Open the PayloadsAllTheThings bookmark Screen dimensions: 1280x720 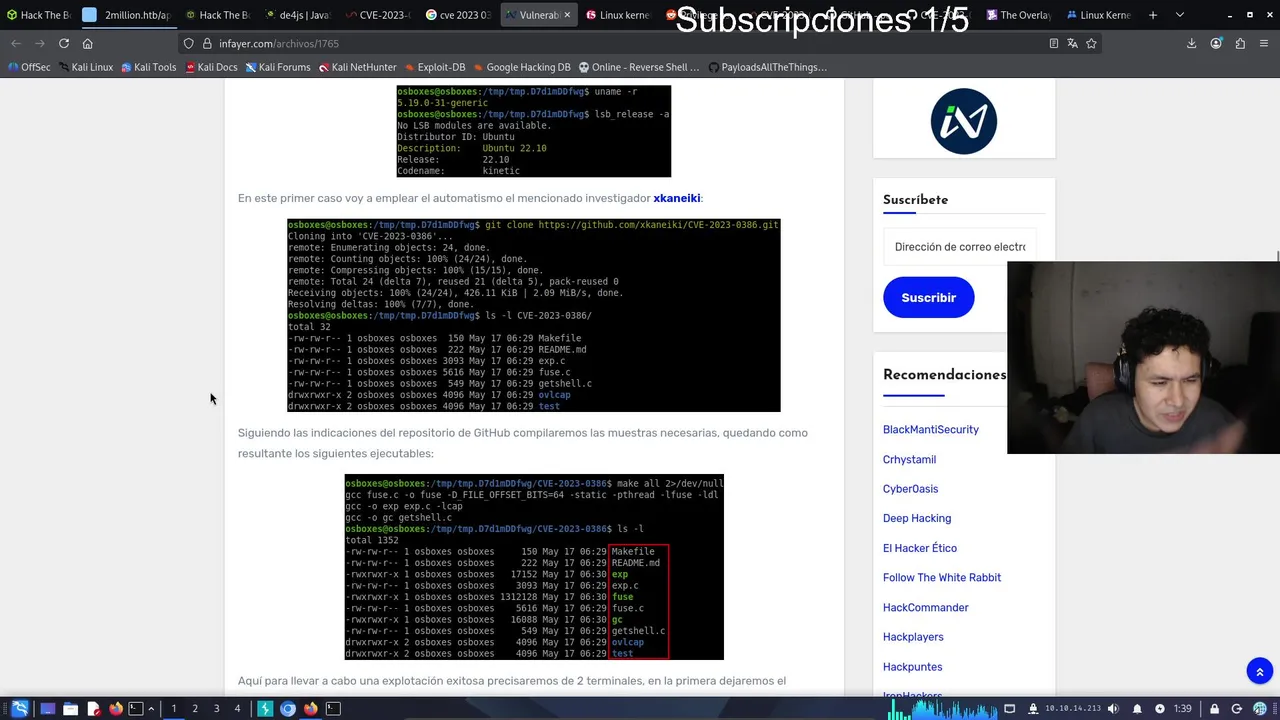(767, 67)
